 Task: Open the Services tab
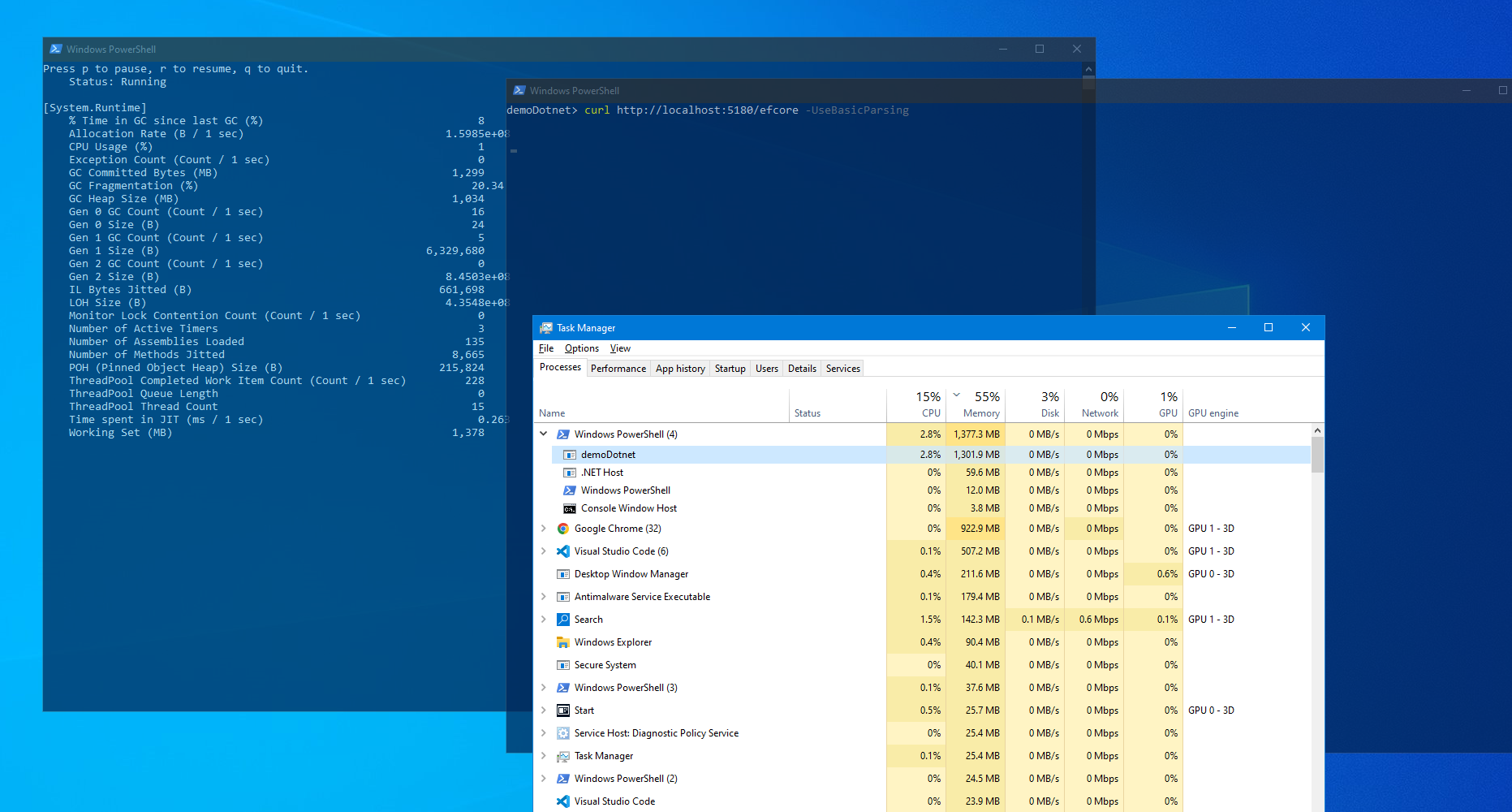pos(842,369)
